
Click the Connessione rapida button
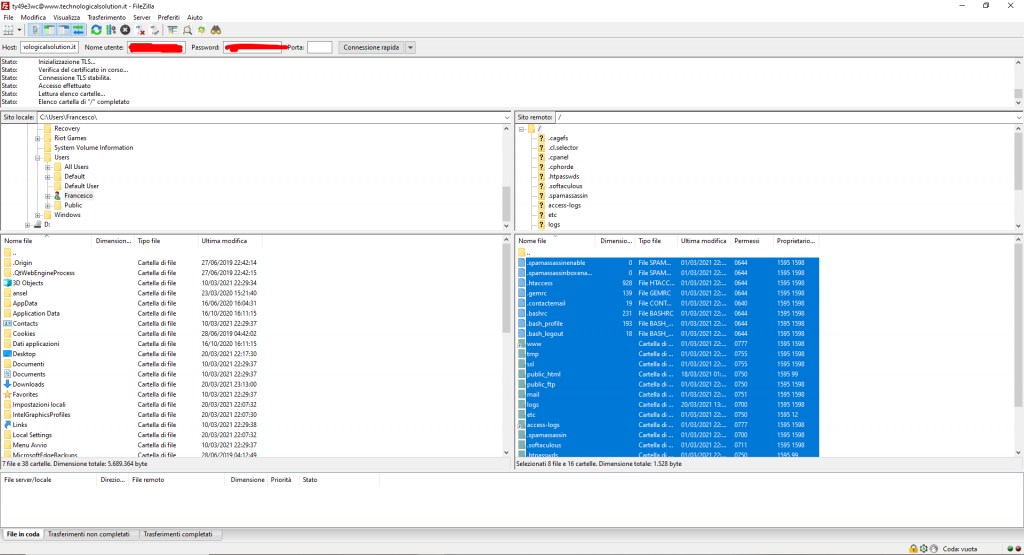point(371,48)
